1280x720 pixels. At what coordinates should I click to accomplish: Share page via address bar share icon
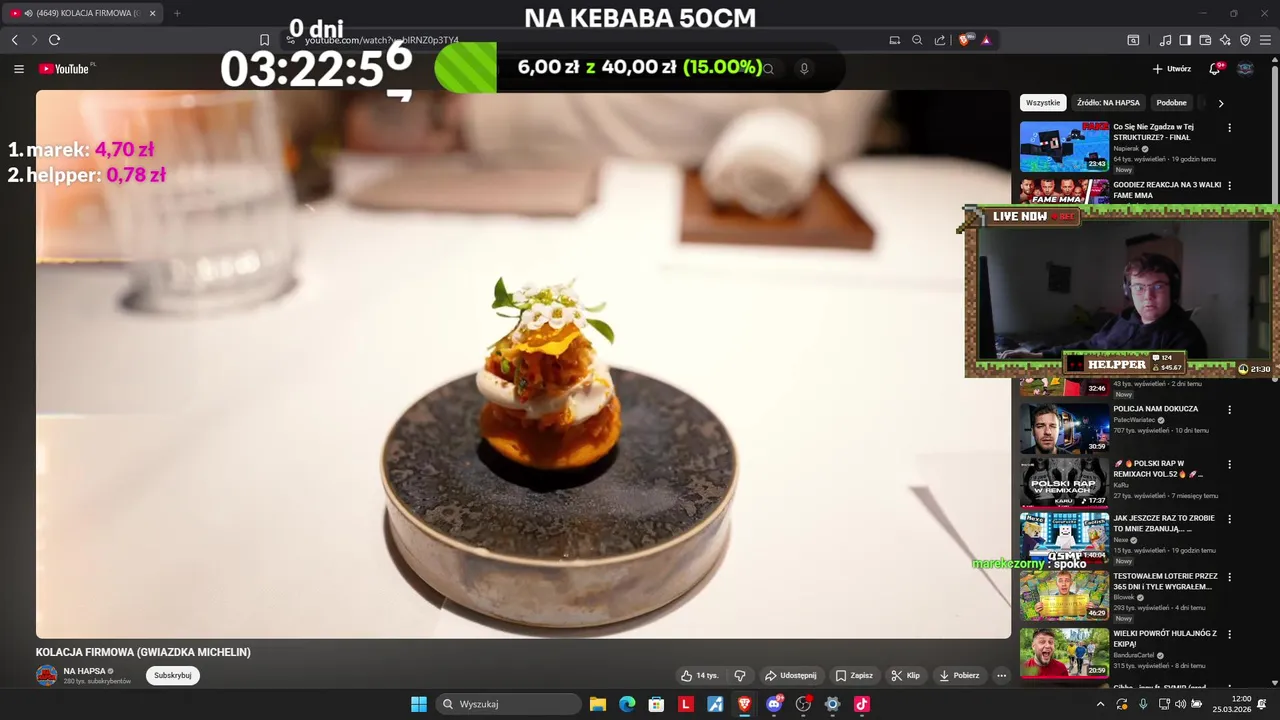tap(940, 40)
